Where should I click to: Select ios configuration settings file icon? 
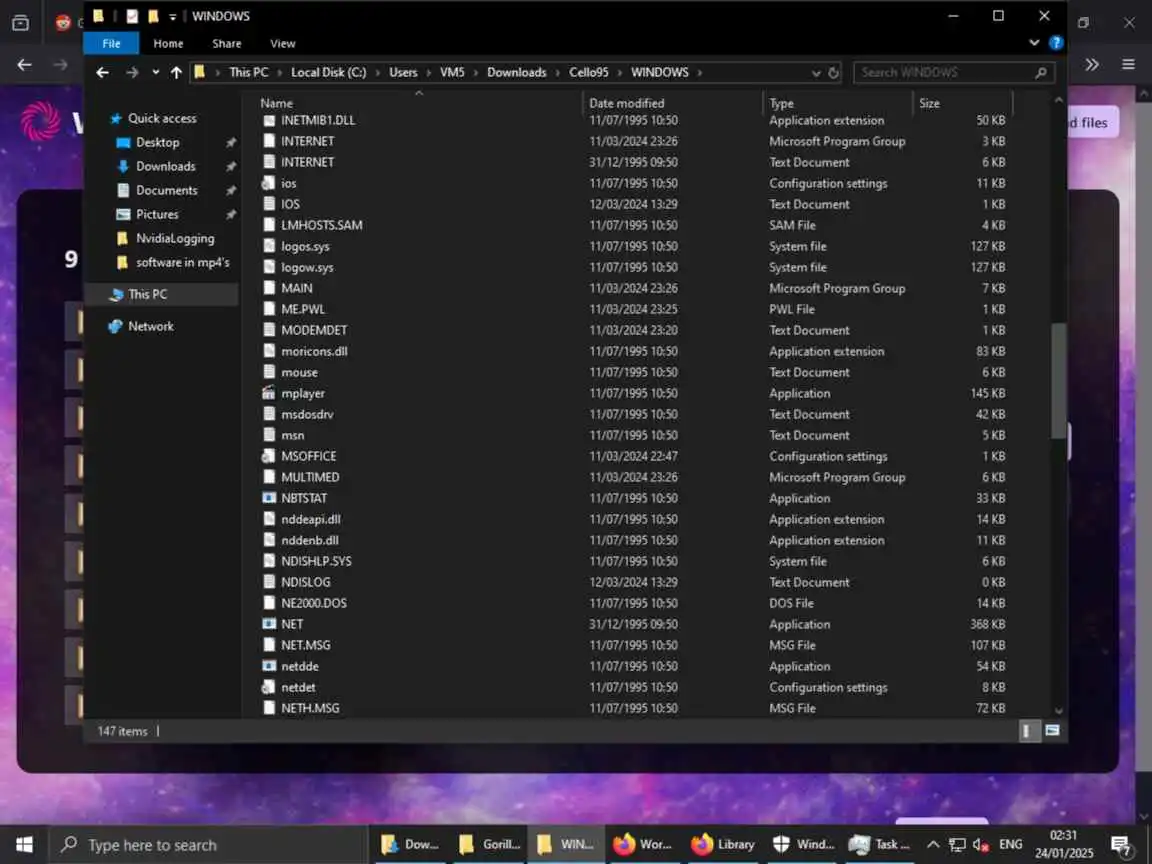click(x=269, y=183)
